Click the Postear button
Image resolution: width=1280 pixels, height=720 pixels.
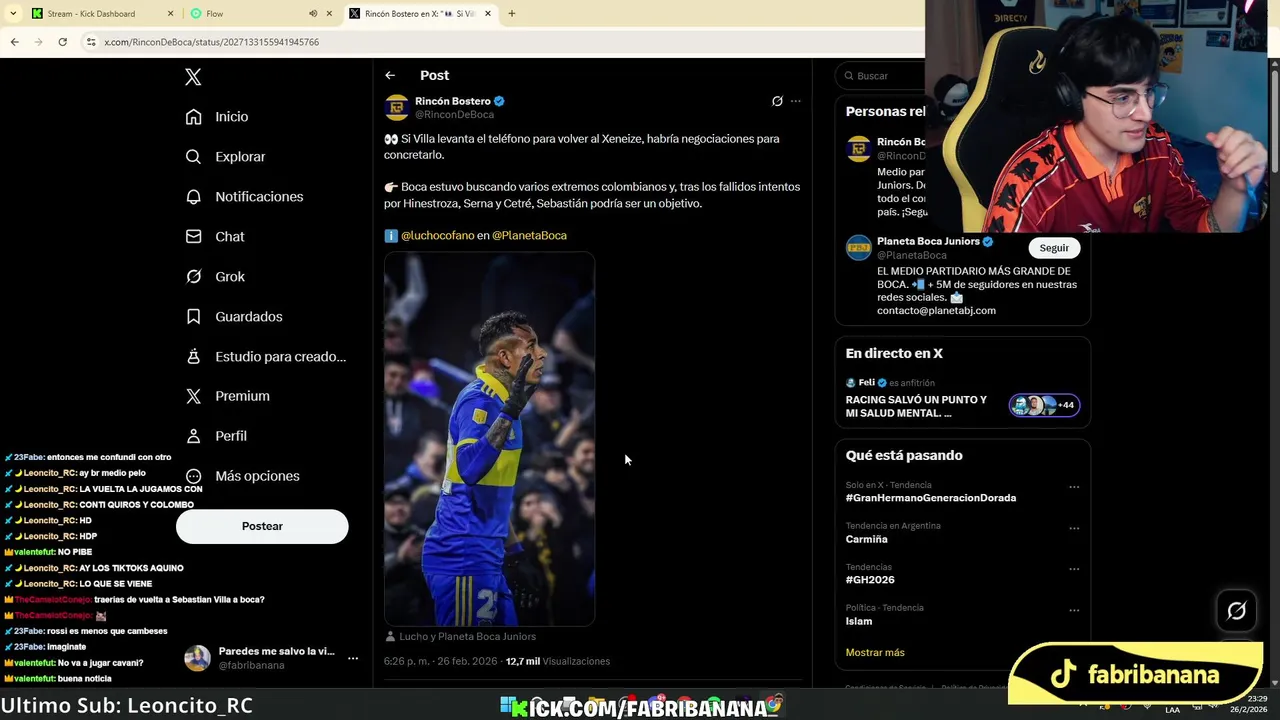pos(262,526)
